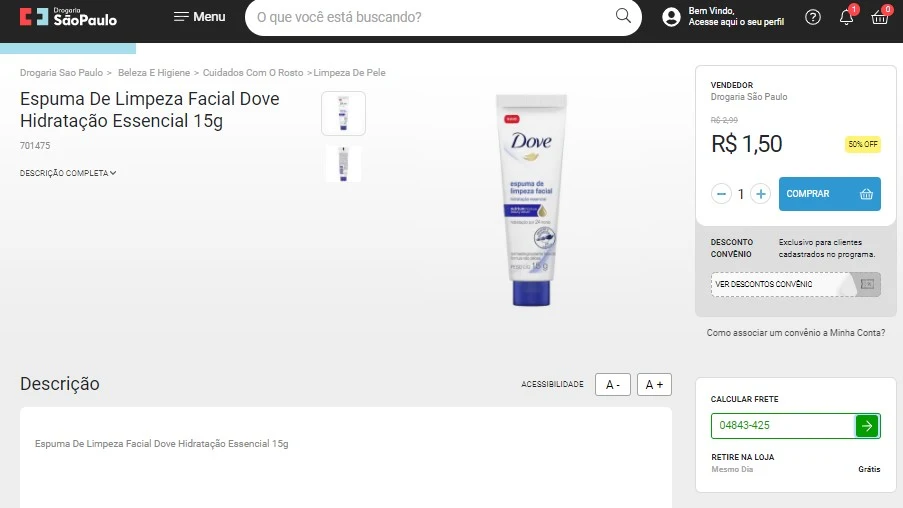Click seller name Drogaria São Paulo

[749, 97]
